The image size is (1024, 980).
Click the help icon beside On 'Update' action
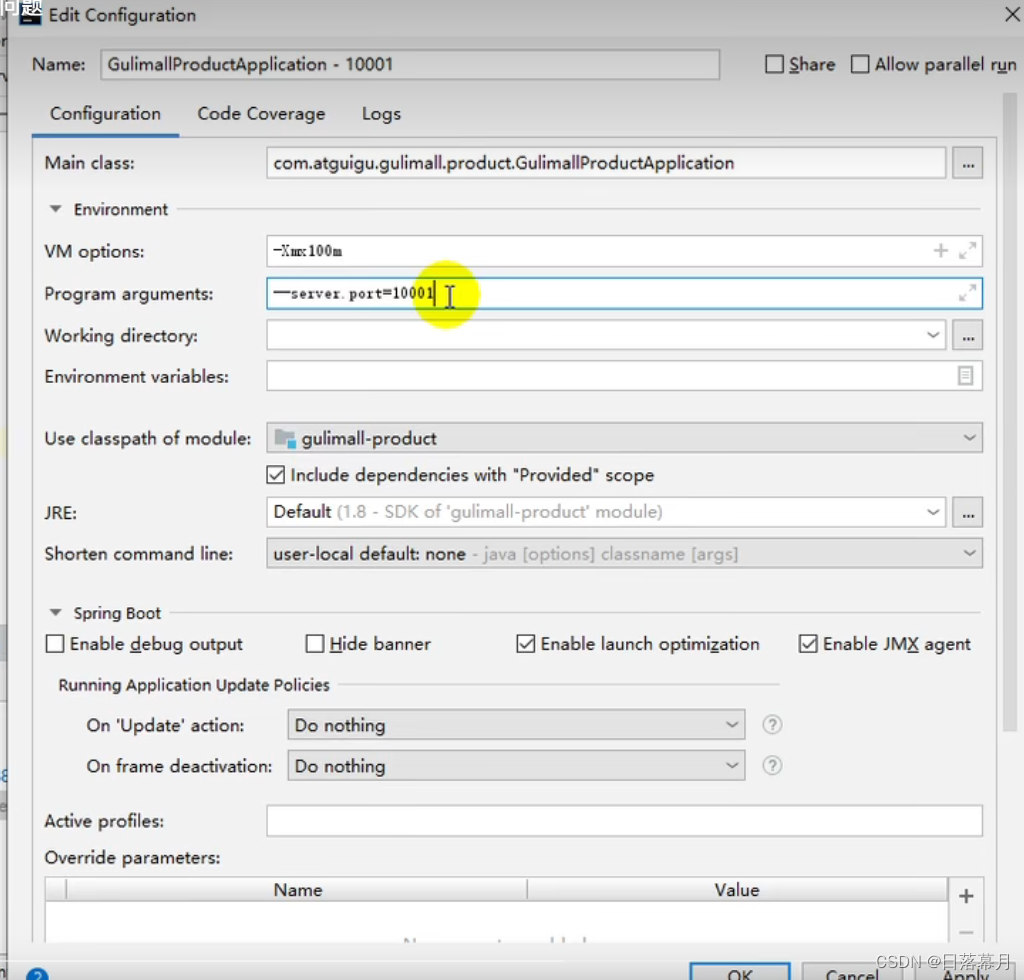[x=771, y=724]
